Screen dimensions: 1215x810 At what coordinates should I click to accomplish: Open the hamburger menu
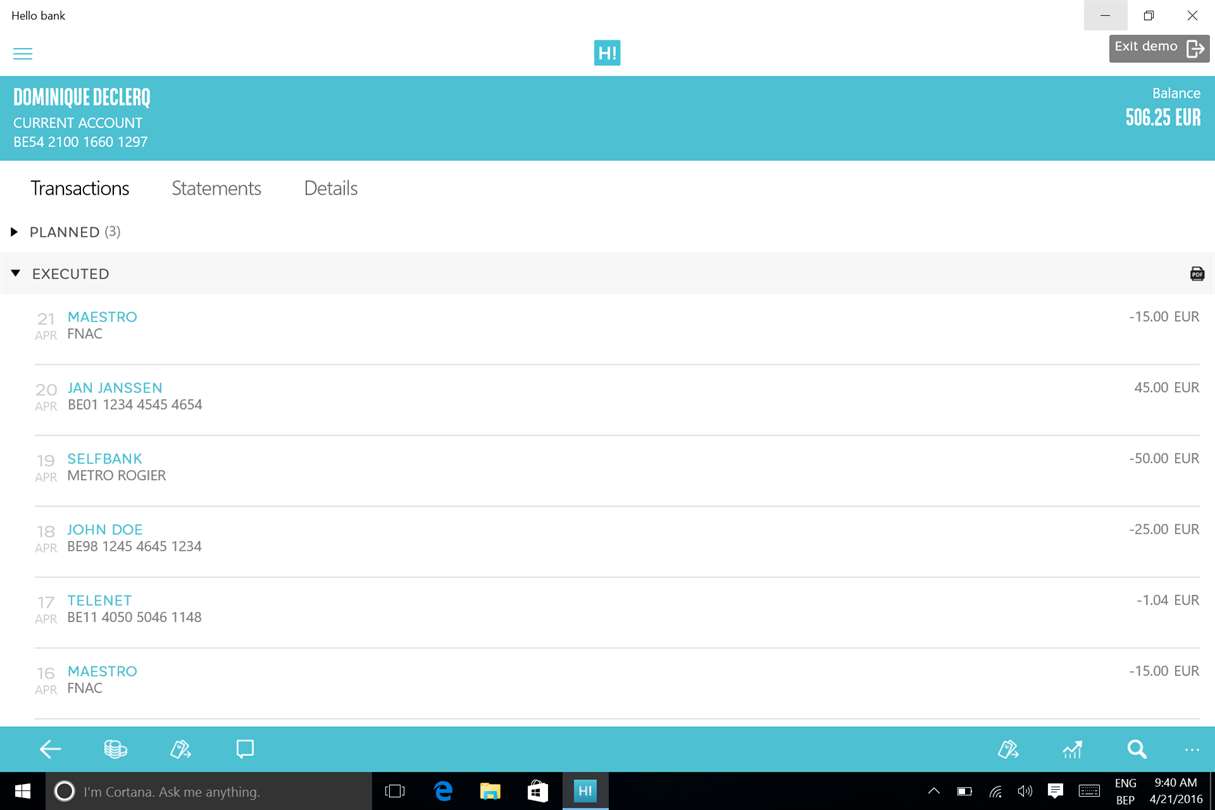coord(22,53)
